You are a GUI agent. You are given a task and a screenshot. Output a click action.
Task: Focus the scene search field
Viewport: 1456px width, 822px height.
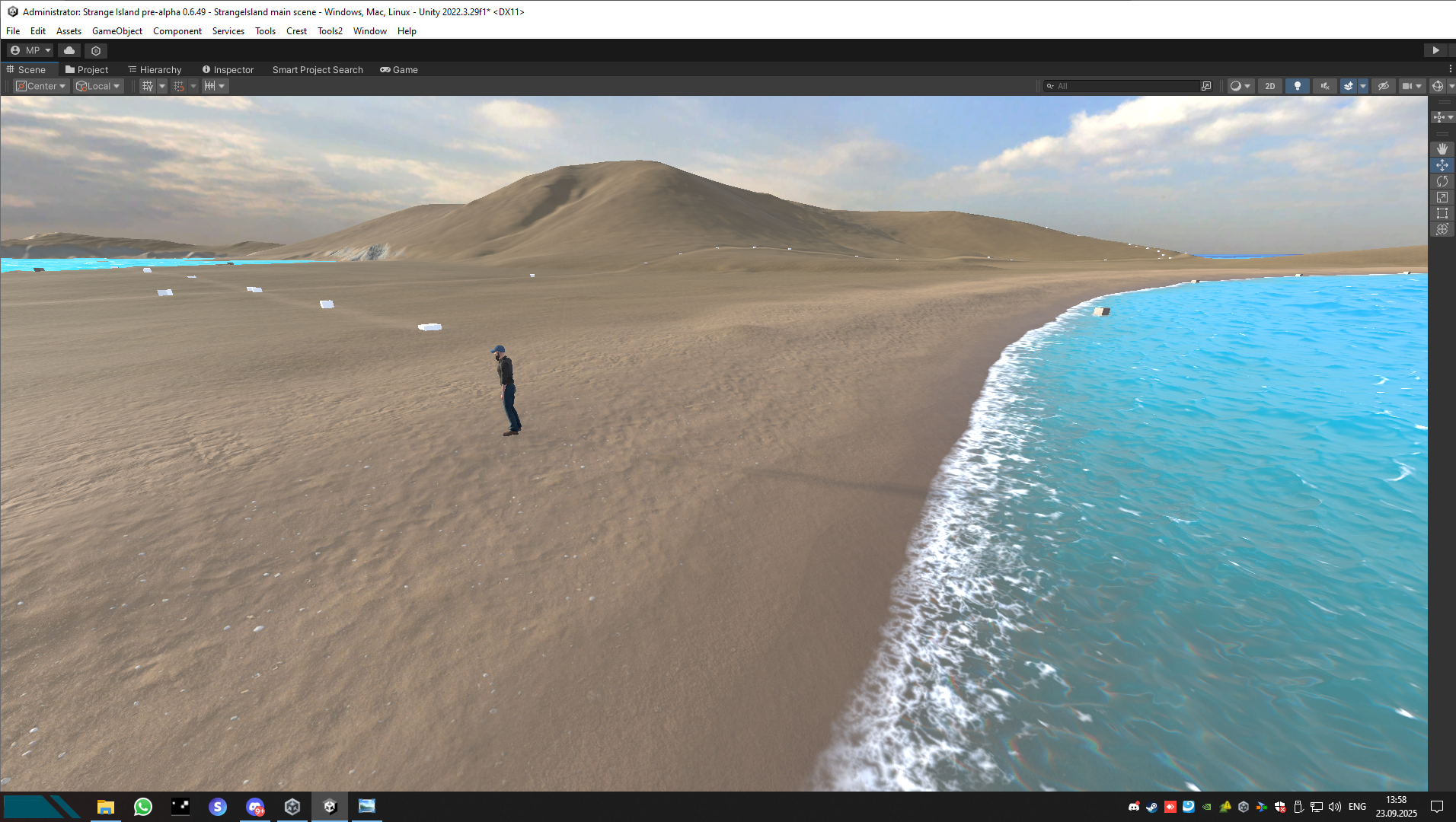click(x=1121, y=86)
